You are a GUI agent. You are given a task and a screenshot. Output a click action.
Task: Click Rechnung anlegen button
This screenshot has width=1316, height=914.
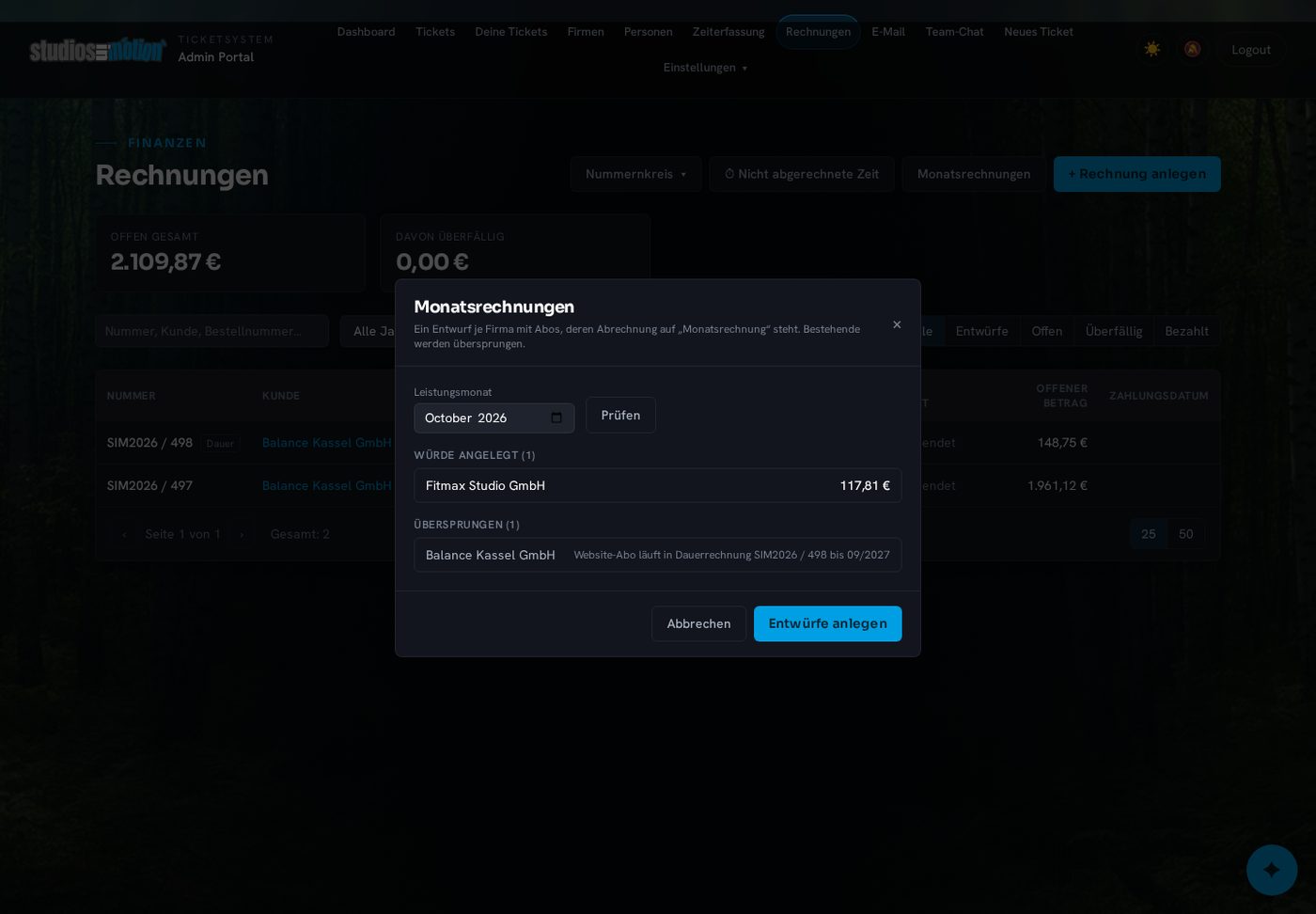point(1137,174)
